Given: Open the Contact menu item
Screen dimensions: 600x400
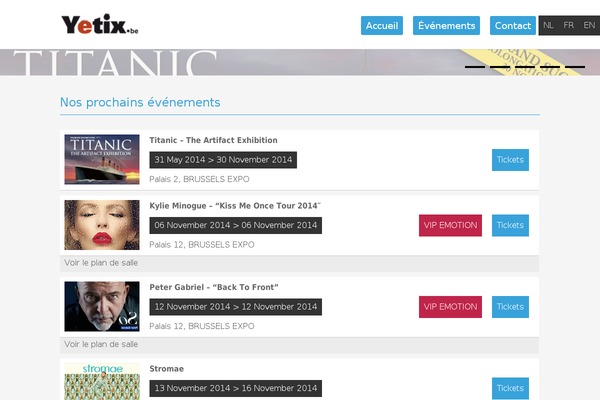Looking at the screenshot, I should [513, 26].
